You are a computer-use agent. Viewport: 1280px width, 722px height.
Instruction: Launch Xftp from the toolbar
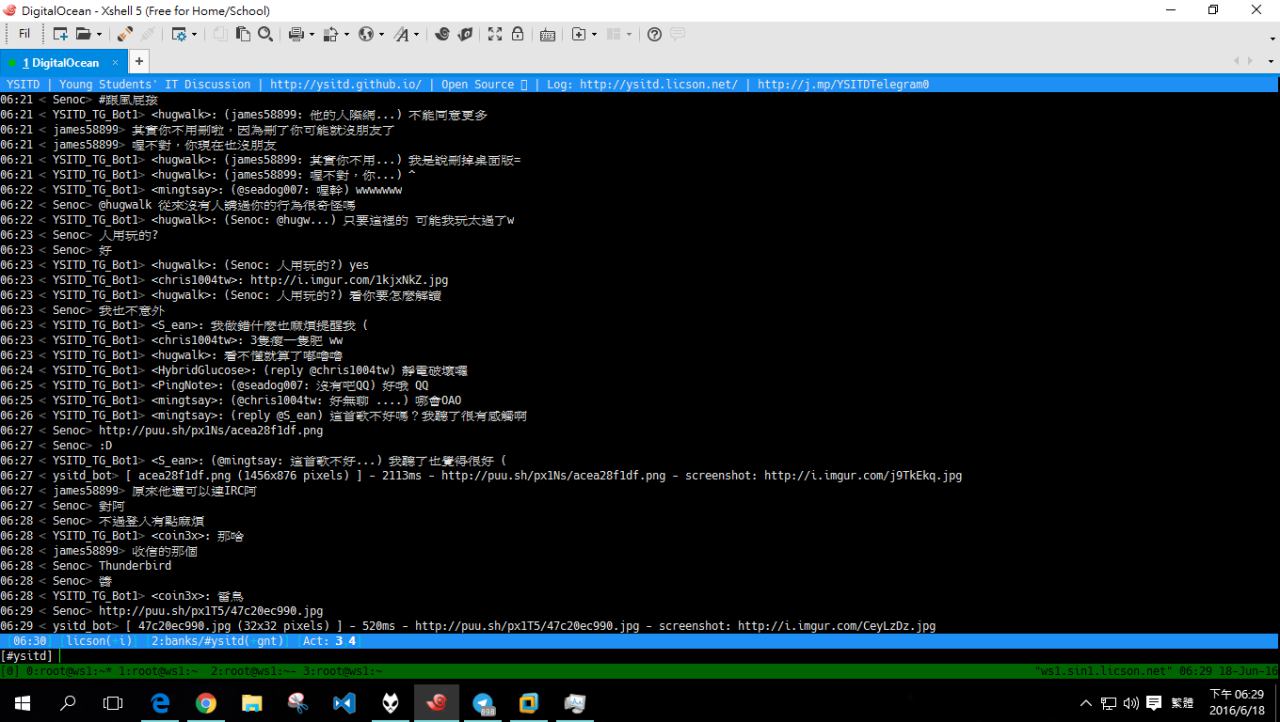(x=465, y=34)
